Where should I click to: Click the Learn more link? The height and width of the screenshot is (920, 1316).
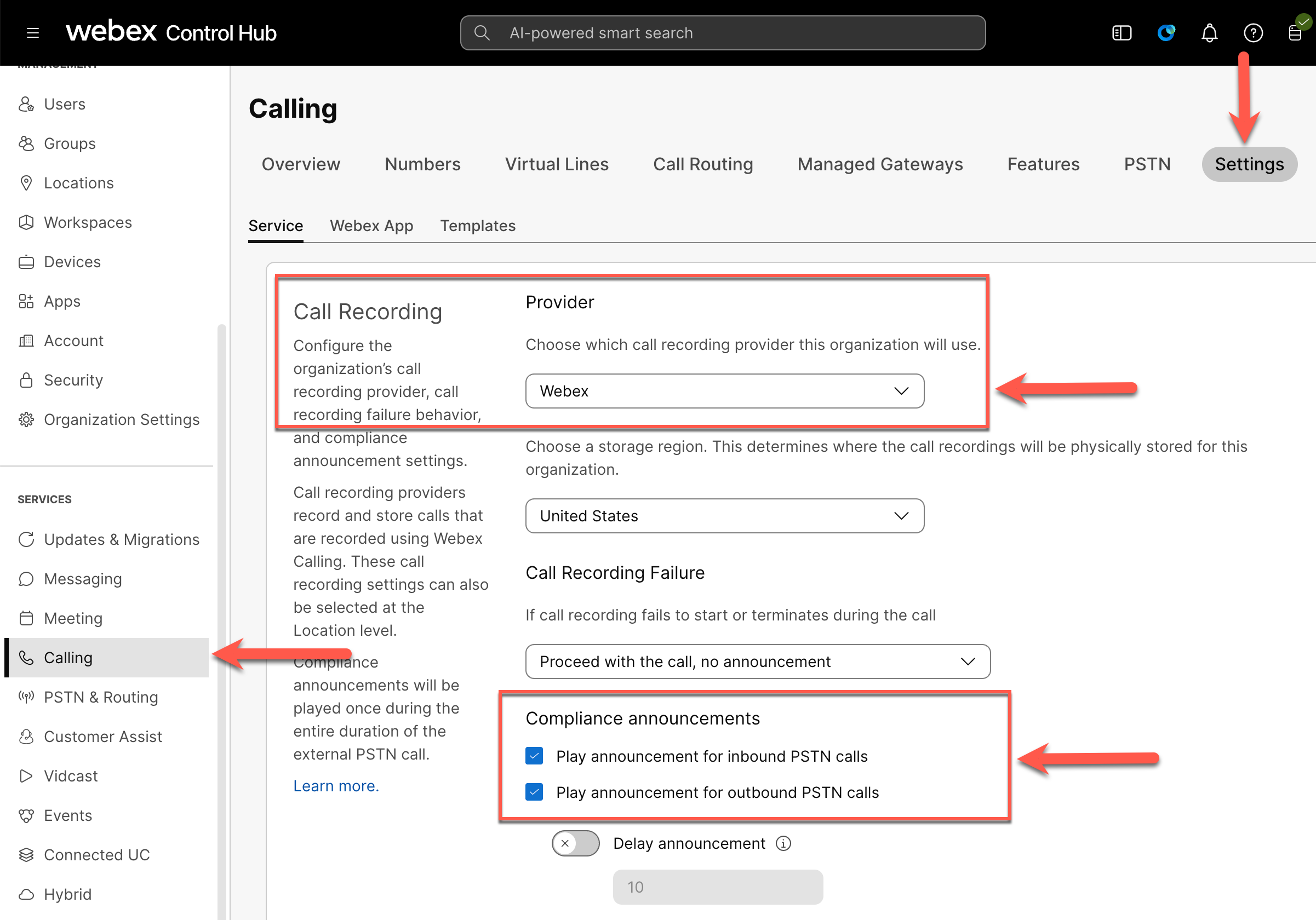[336, 785]
